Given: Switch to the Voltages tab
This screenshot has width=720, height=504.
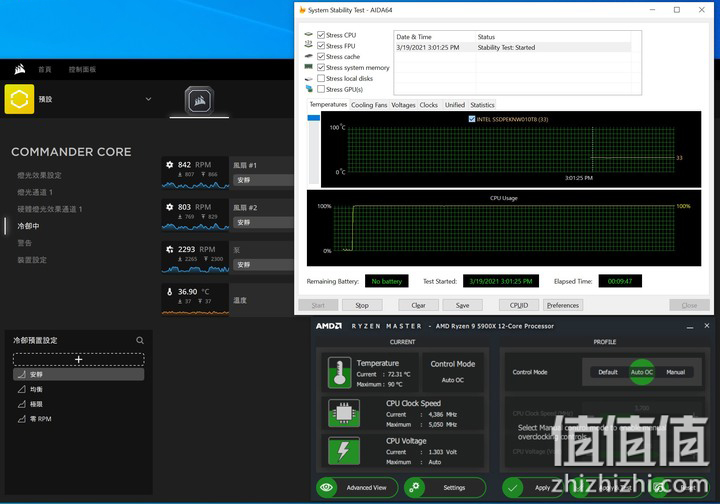Looking at the screenshot, I should coord(403,105).
